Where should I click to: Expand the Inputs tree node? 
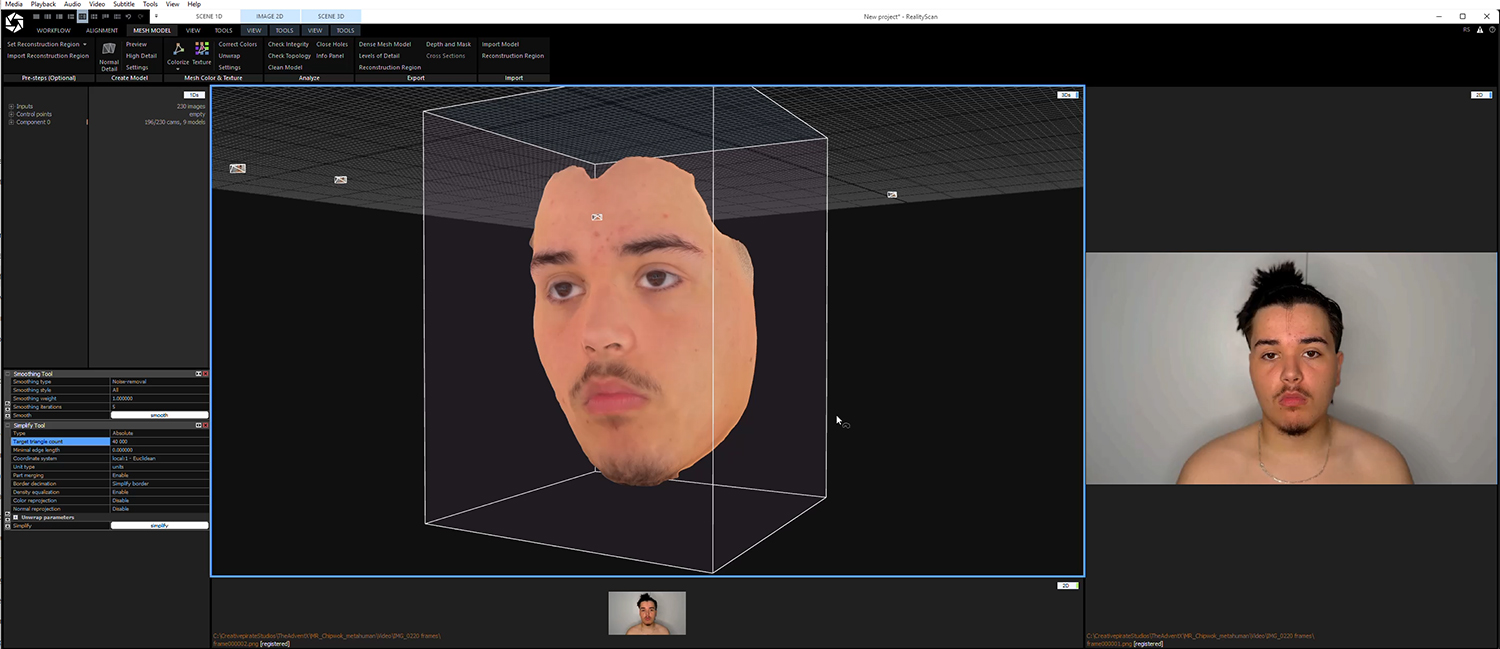[11, 106]
